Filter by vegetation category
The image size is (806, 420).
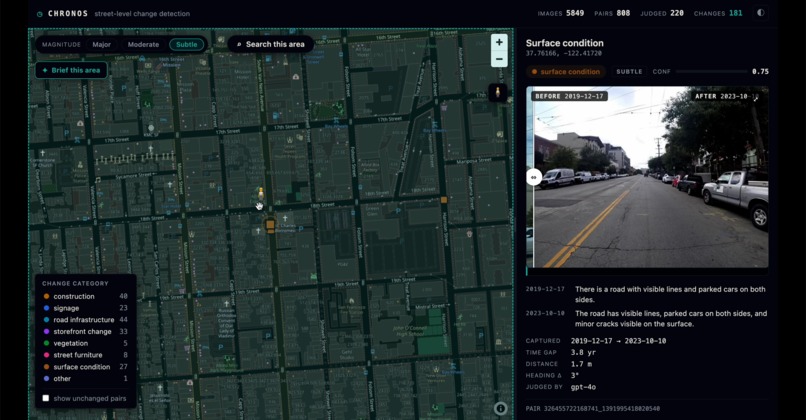point(85,343)
